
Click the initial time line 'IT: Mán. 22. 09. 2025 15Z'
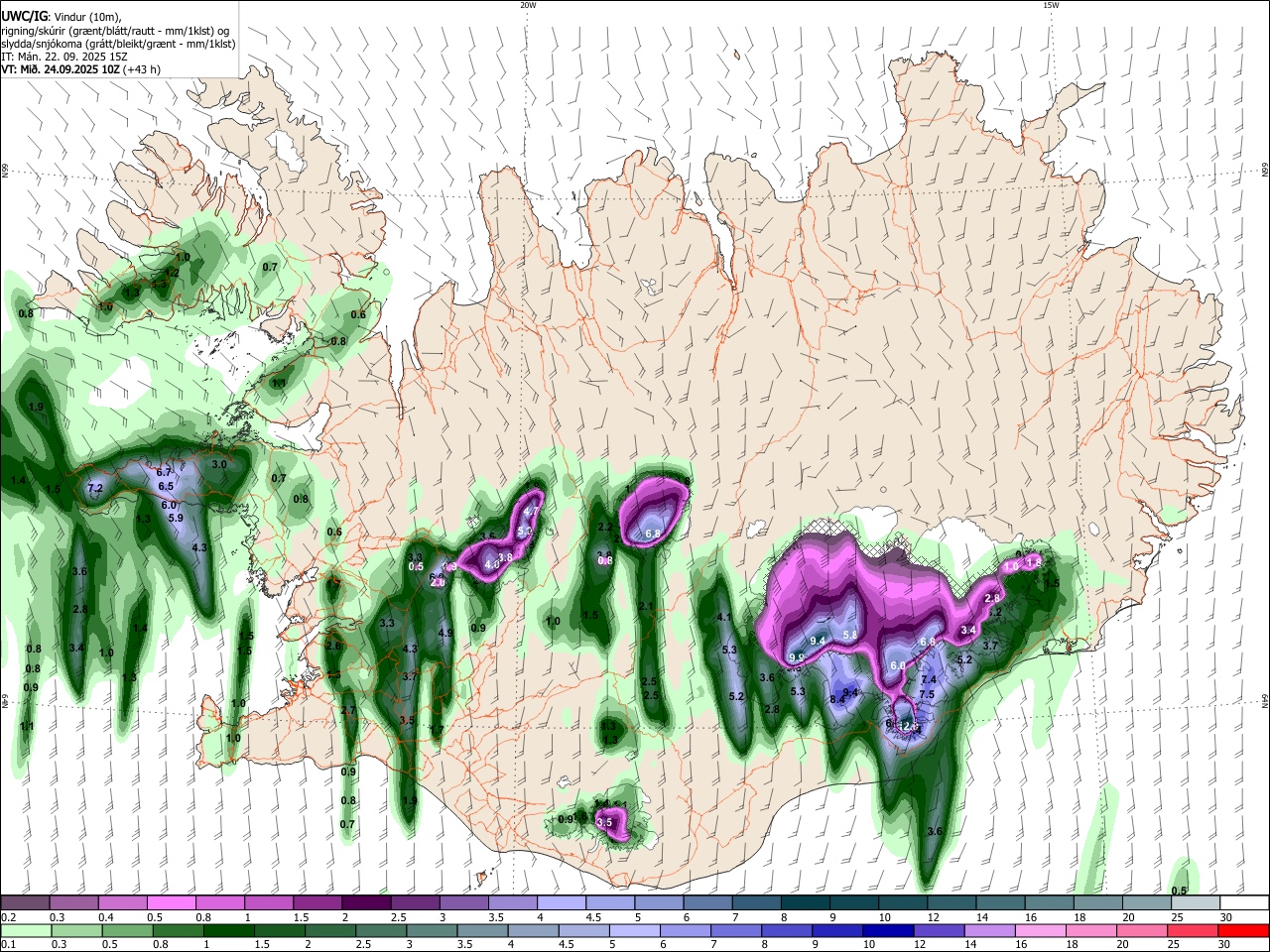pyautogui.click(x=63, y=57)
